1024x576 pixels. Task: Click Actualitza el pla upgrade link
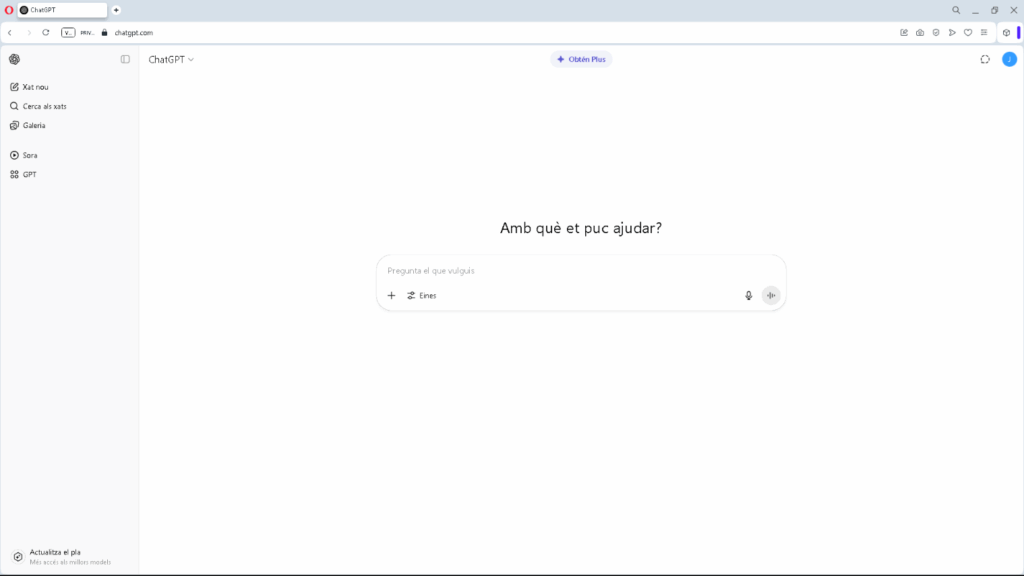point(69,556)
